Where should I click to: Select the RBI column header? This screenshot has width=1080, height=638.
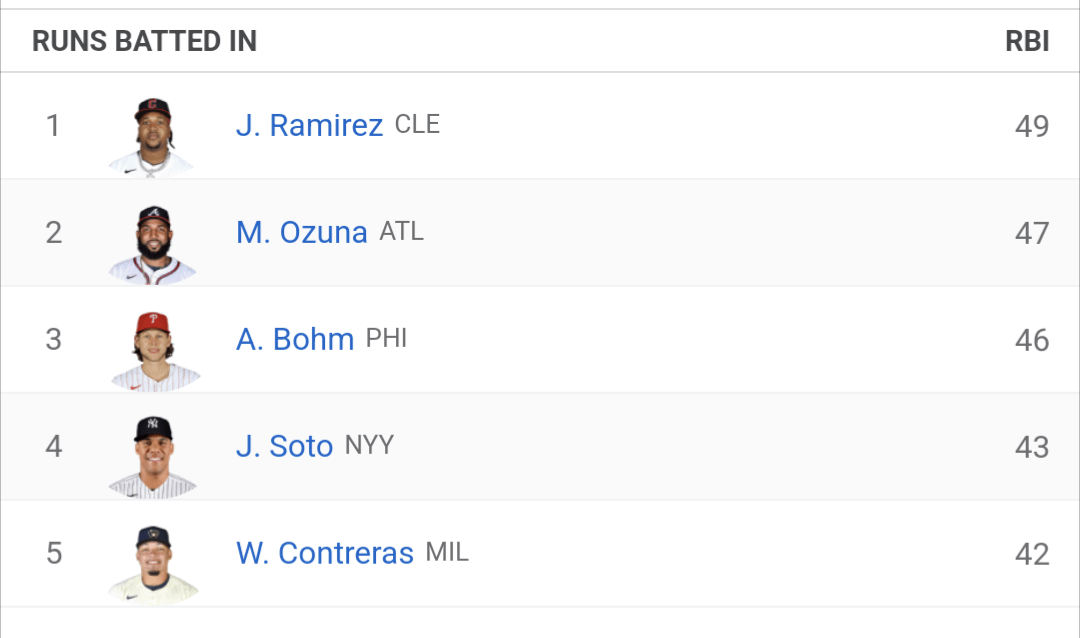(x=1027, y=41)
